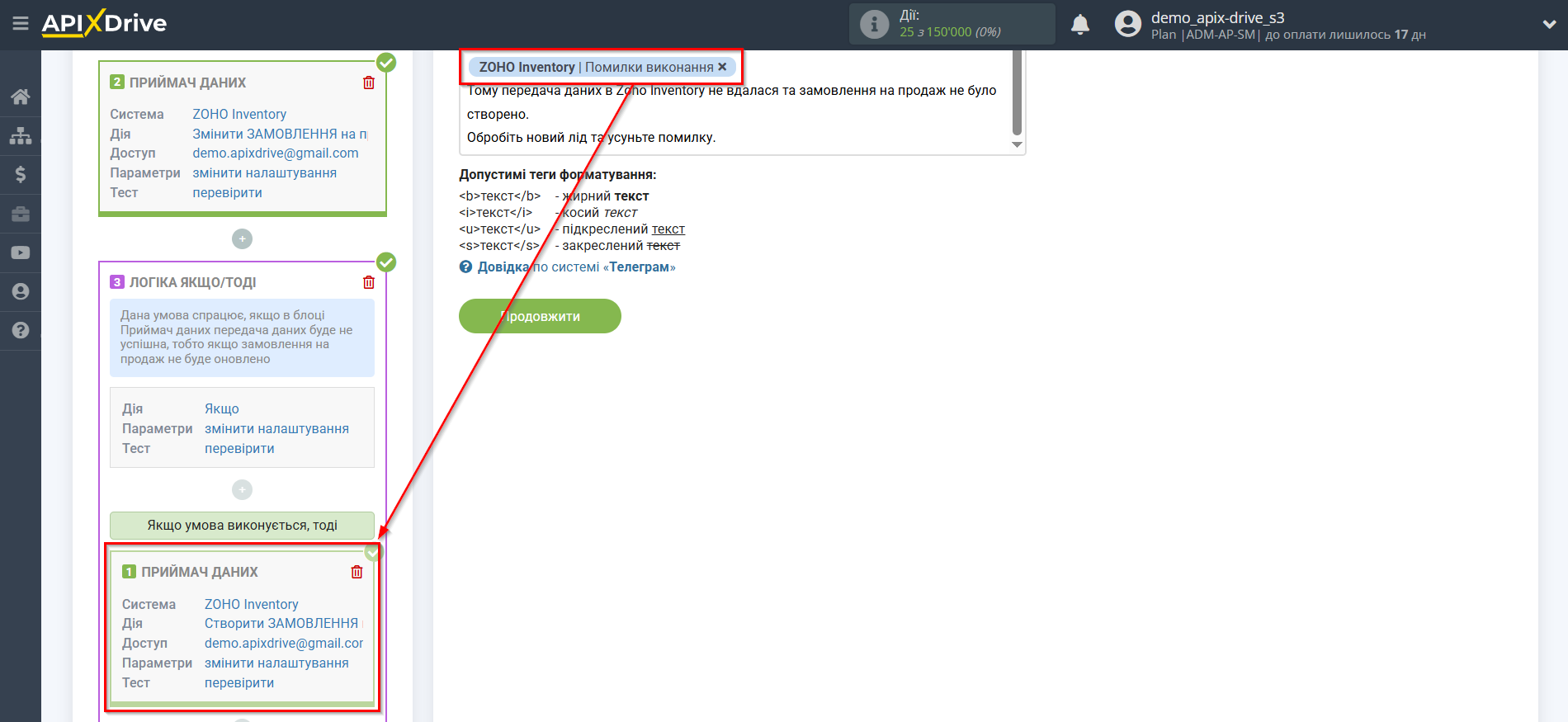Click the Продовжити button

[540, 316]
